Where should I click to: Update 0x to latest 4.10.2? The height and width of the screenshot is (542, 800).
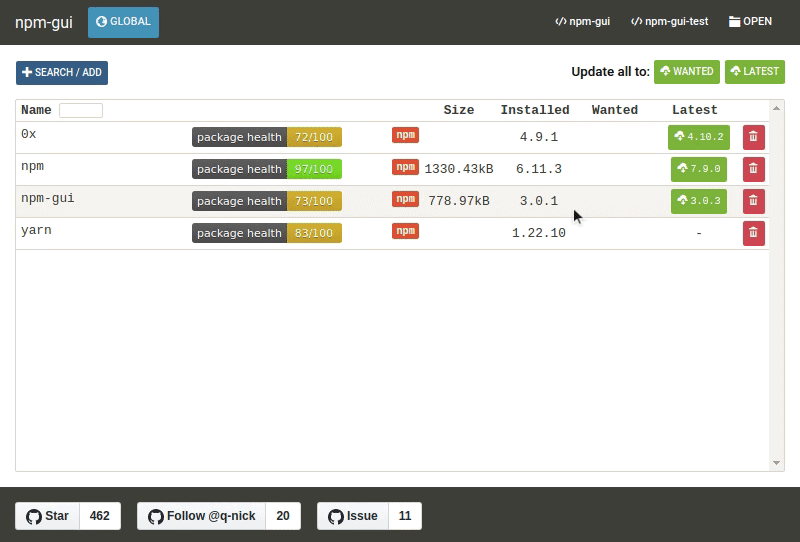pyautogui.click(x=698, y=137)
